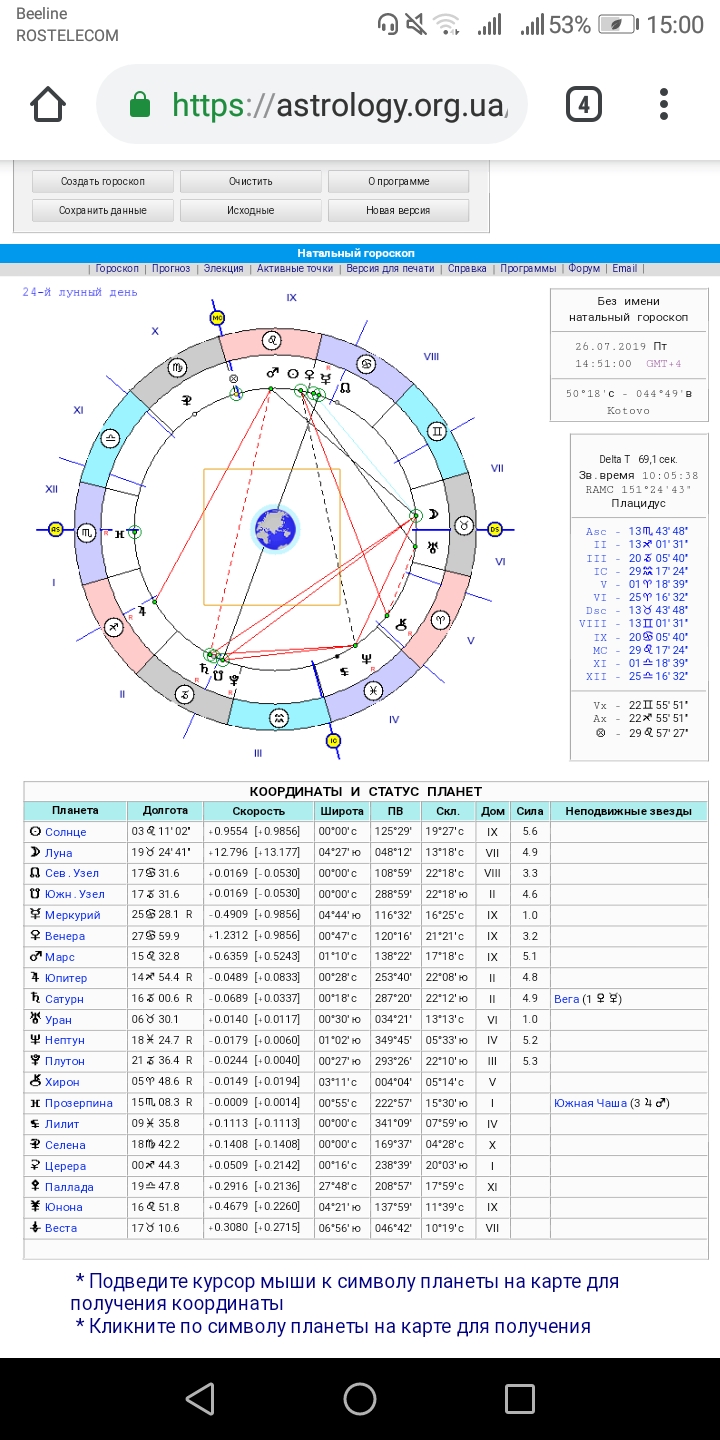Tap the Android home circle button
720x1440 pixels.
click(360, 1398)
